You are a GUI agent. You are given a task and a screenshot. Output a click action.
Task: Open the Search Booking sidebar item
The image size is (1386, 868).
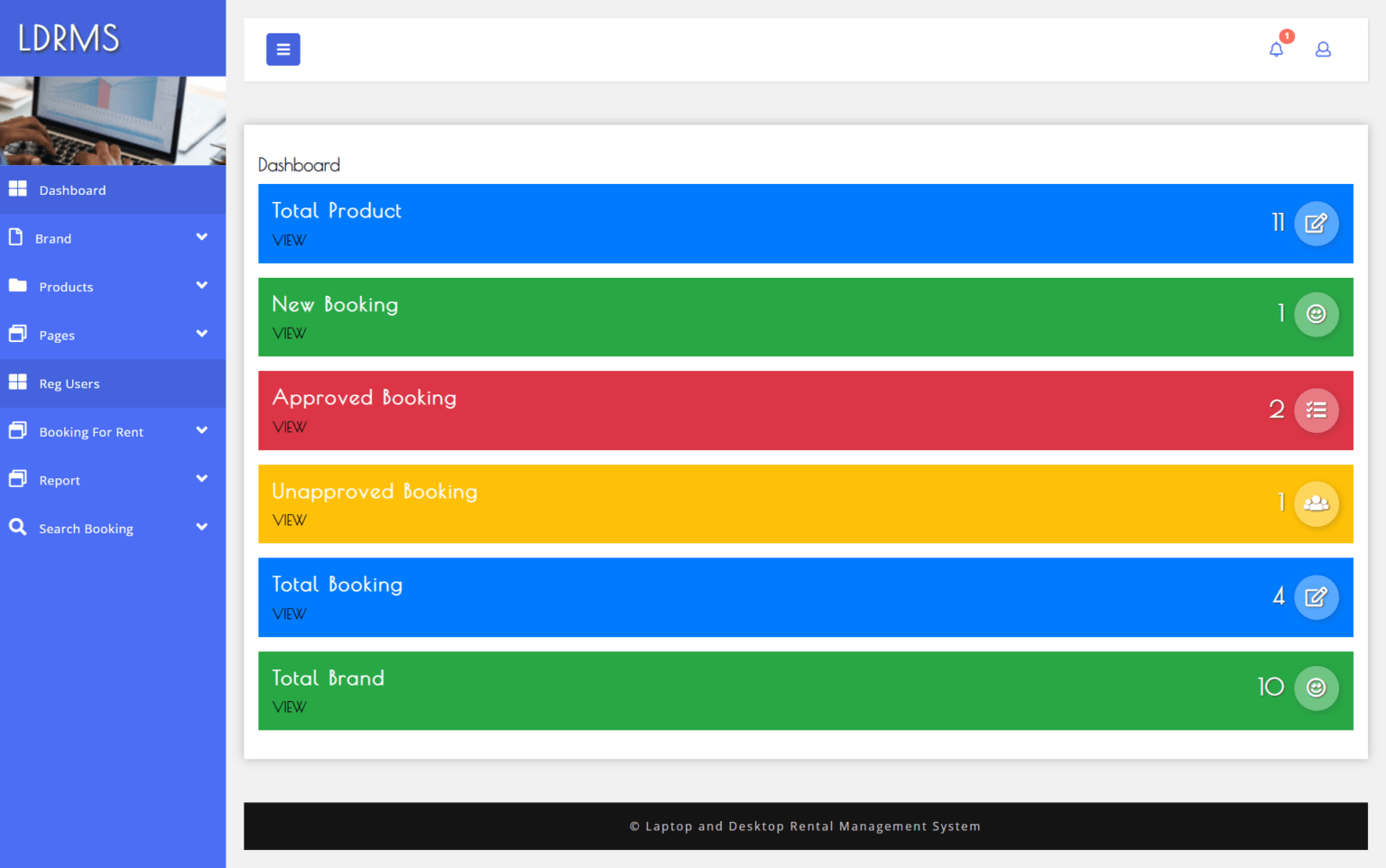[x=86, y=528]
